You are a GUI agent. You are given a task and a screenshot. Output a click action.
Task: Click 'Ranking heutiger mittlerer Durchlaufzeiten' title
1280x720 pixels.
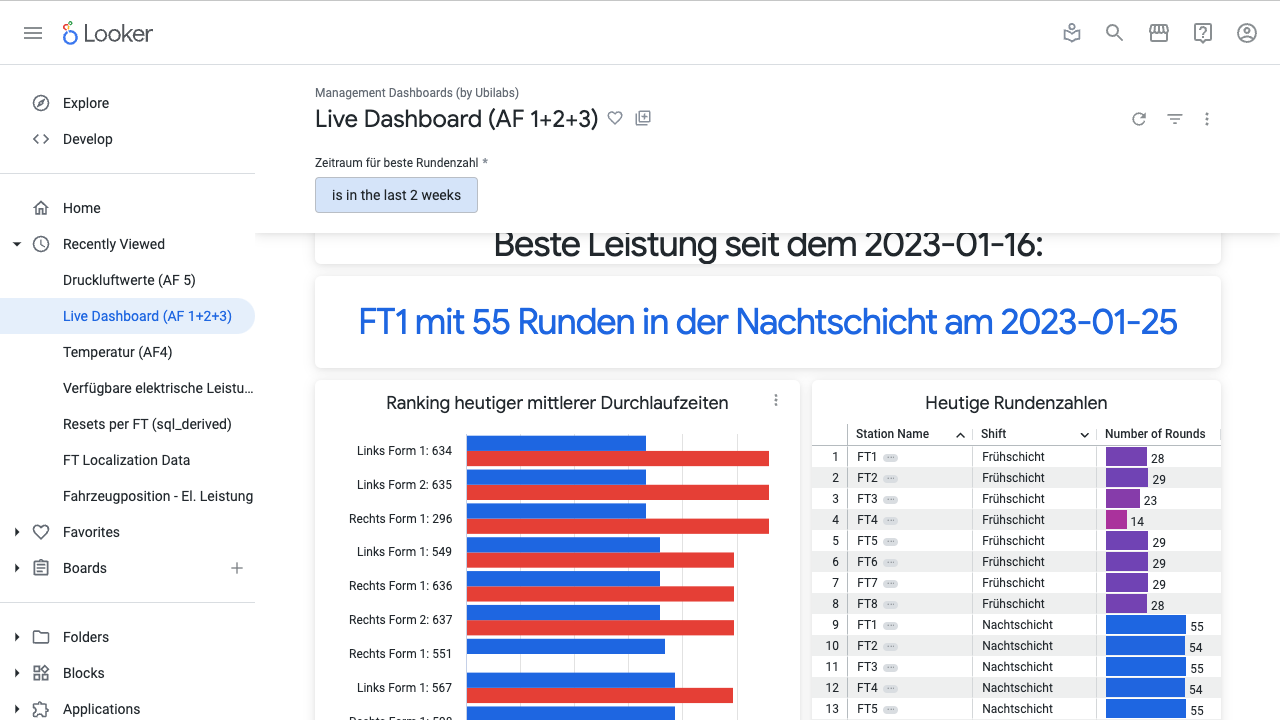pos(557,403)
